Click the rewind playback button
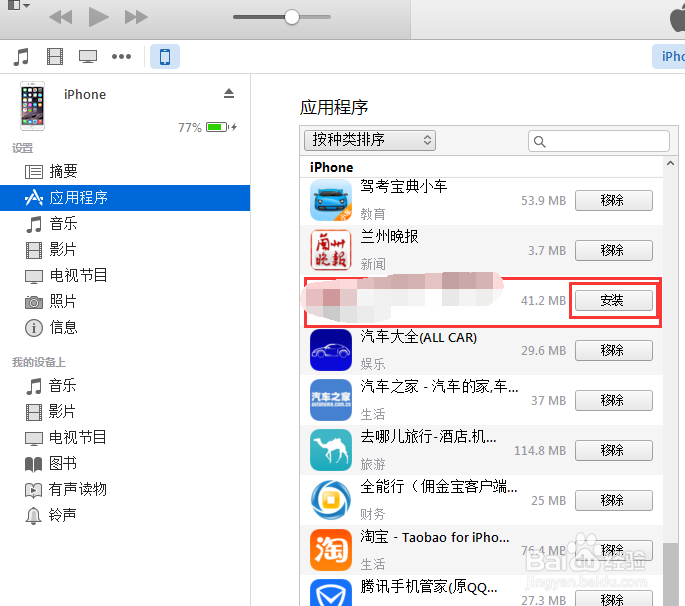The height and width of the screenshot is (606, 685). point(61,17)
